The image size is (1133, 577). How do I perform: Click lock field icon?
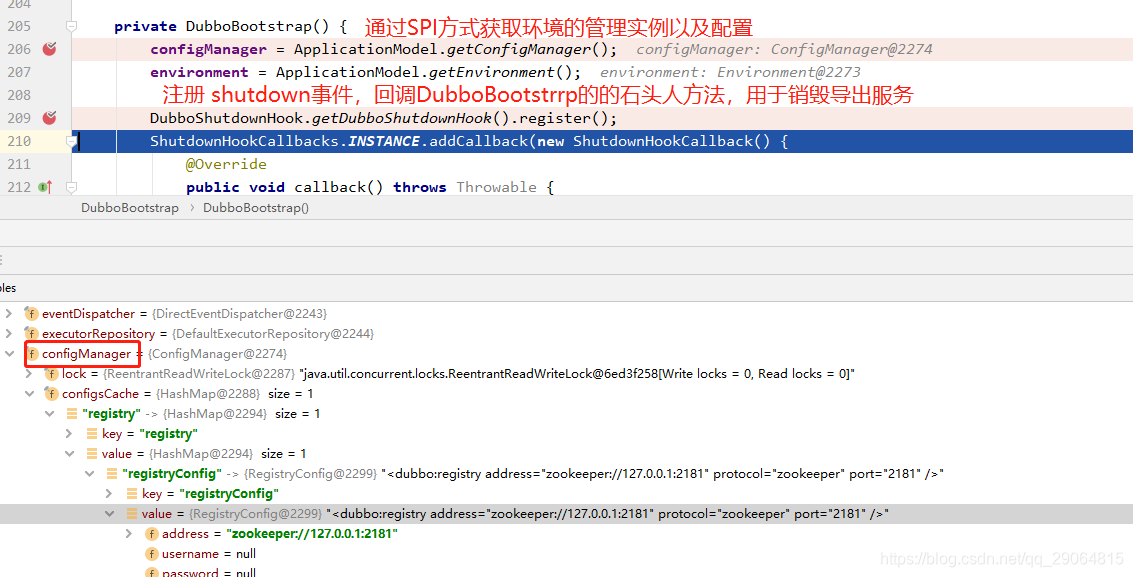point(51,374)
